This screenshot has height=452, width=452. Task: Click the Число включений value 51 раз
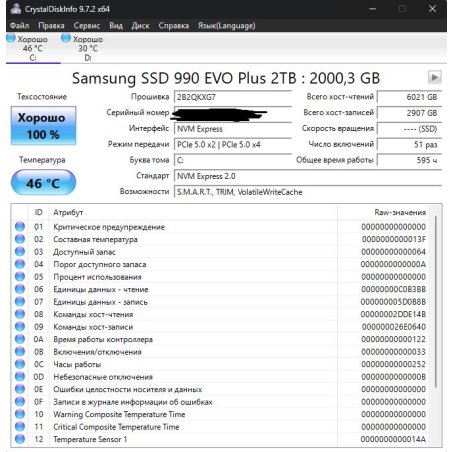coord(409,144)
